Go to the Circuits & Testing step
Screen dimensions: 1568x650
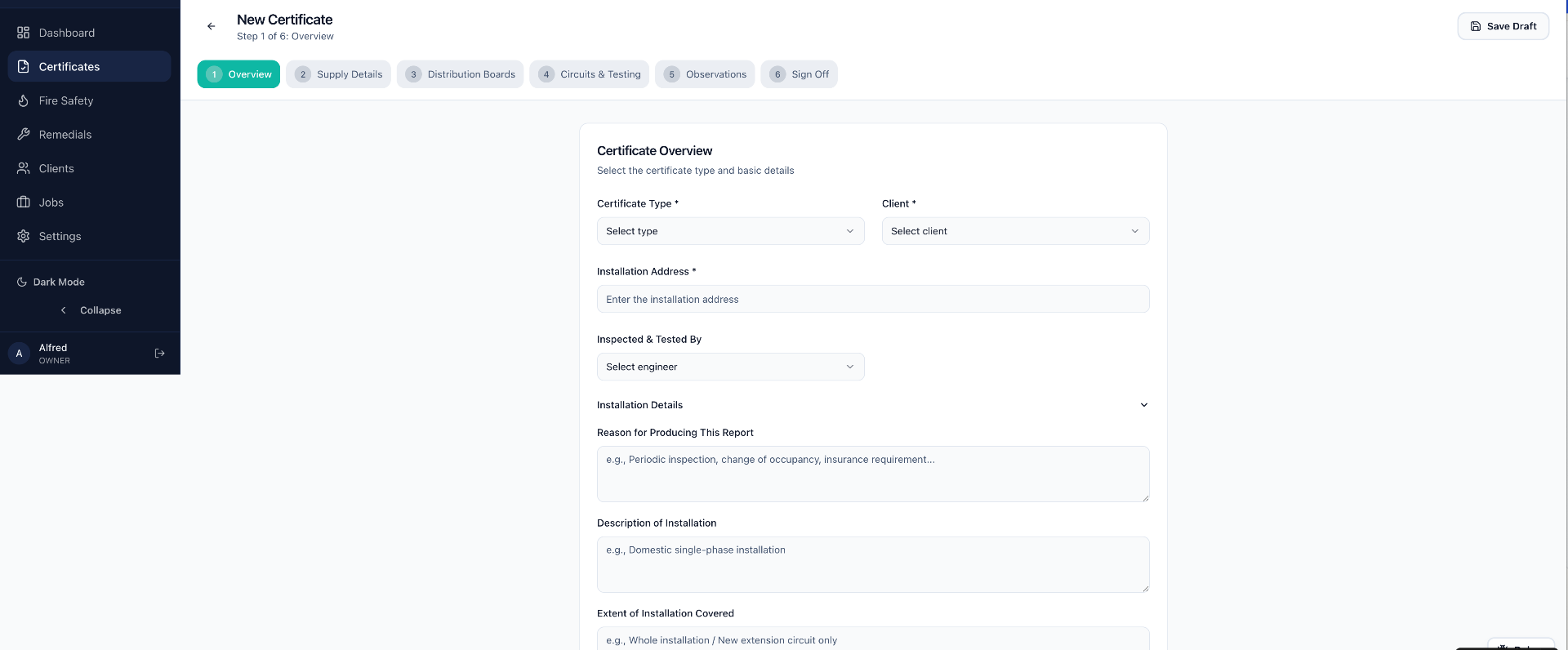(590, 74)
